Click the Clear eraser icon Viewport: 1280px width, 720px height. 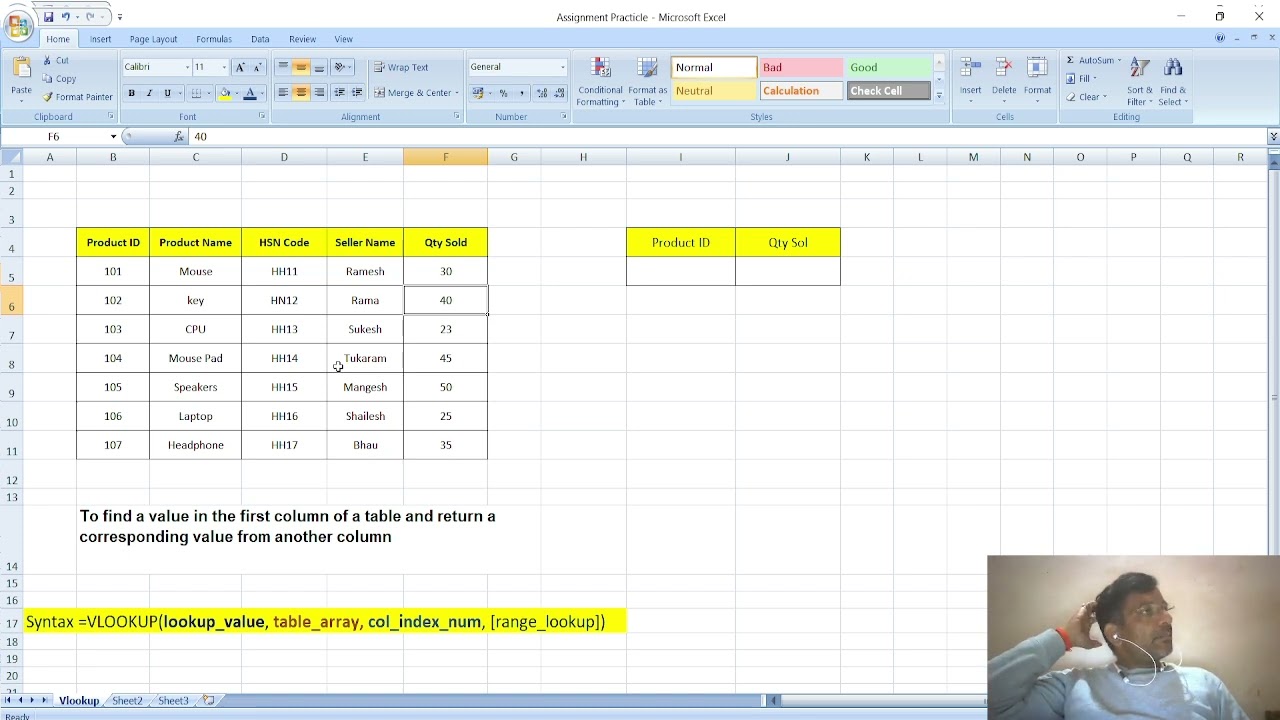point(1070,97)
